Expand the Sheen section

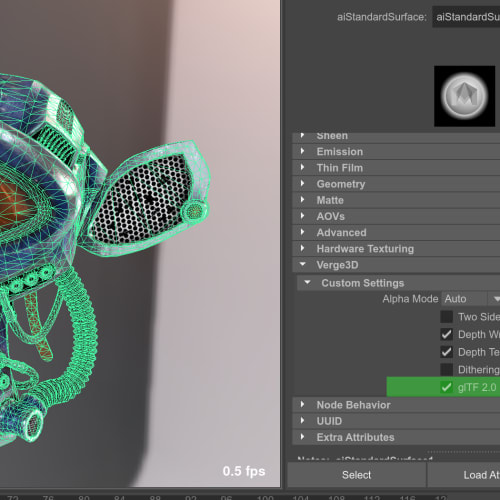coord(396,137)
